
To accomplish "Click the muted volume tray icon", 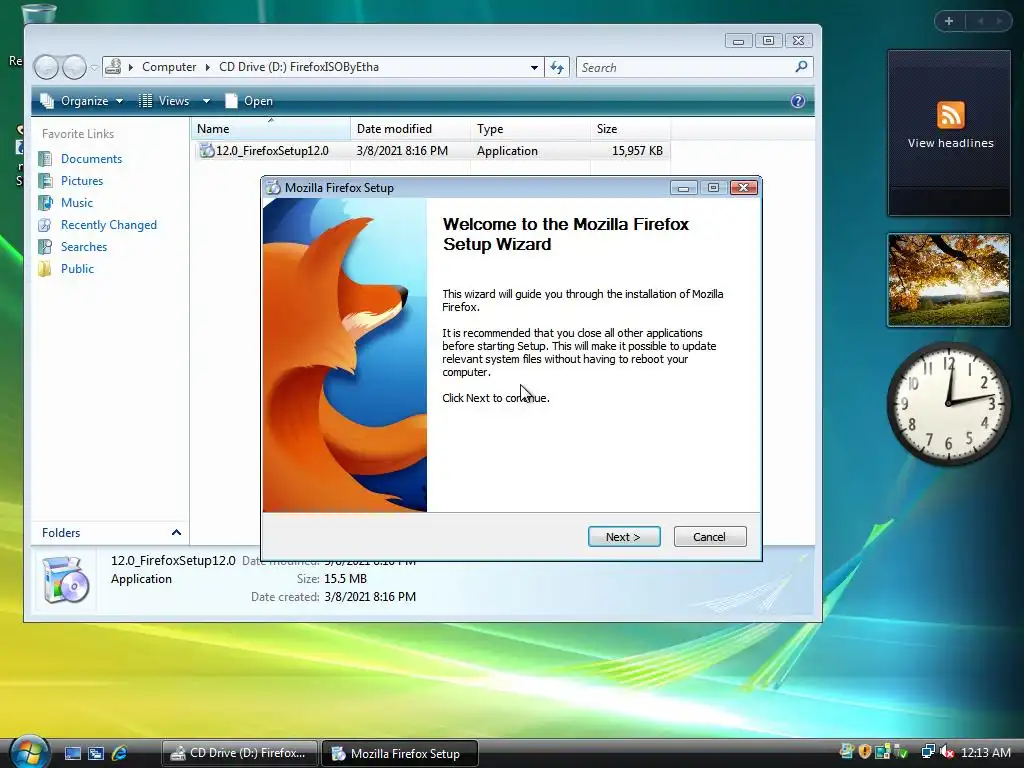I will (x=947, y=752).
